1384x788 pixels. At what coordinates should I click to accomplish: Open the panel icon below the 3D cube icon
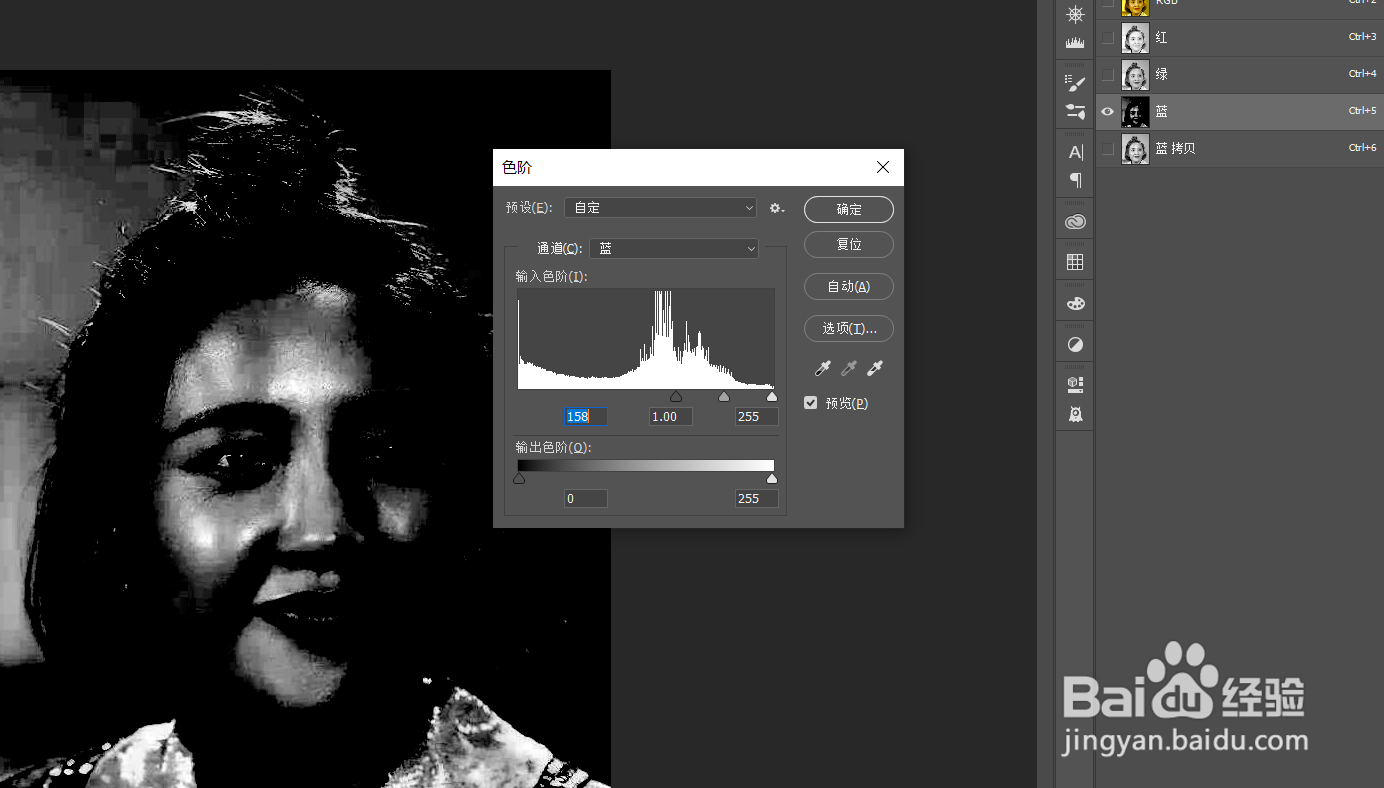pos(1075,413)
